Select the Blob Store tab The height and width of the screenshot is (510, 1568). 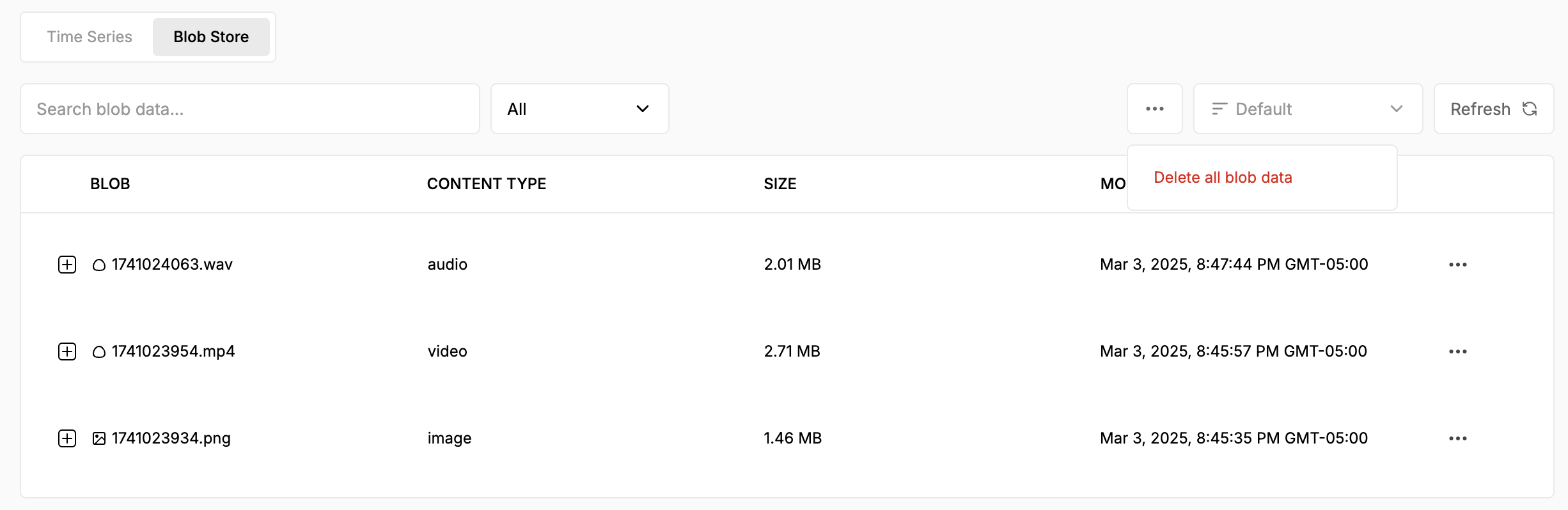point(211,37)
